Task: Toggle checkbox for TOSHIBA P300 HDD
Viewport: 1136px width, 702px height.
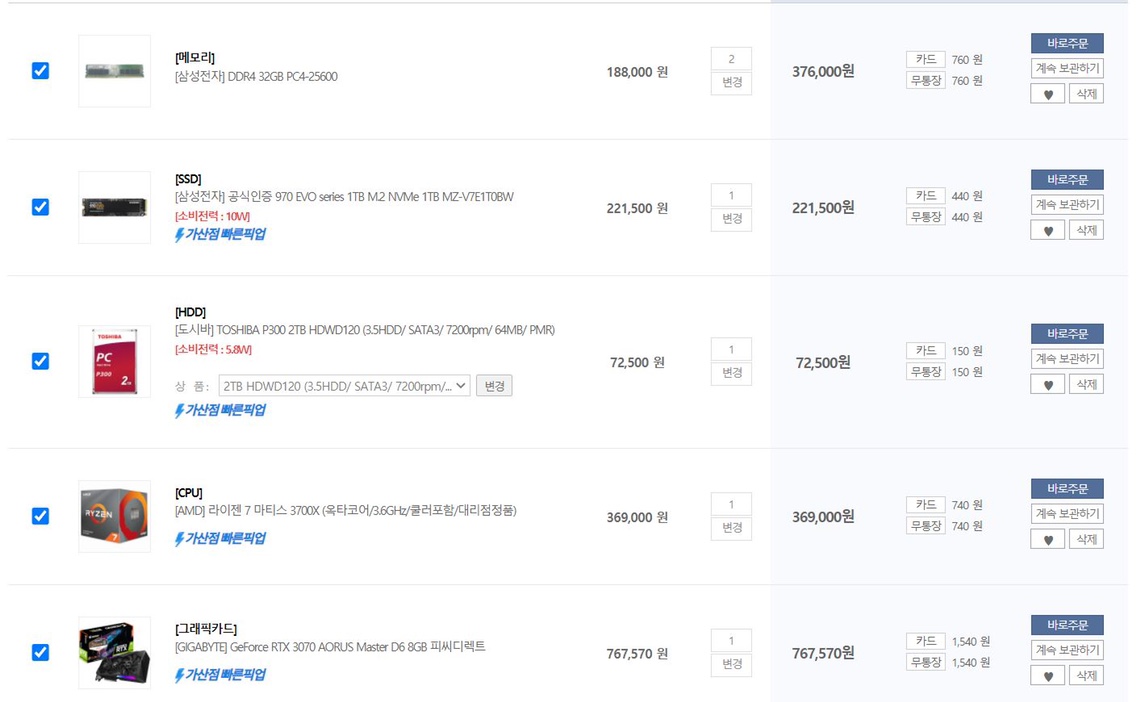Action: click(x=41, y=361)
